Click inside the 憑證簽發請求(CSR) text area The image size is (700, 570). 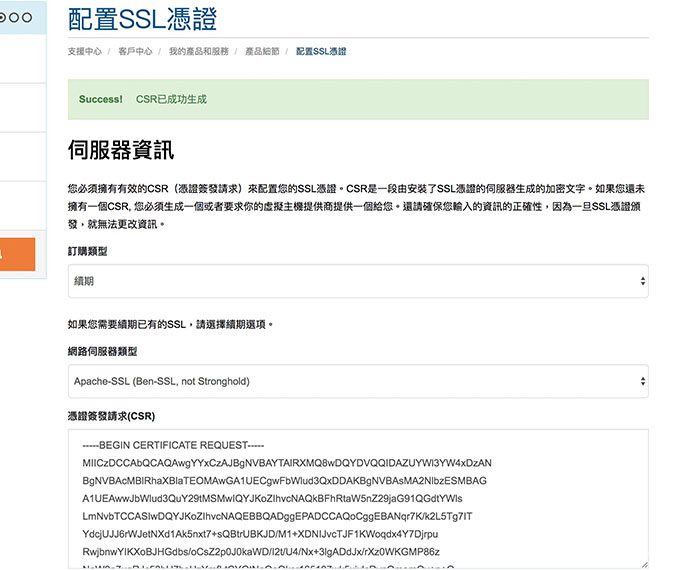(x=358, y=499)
